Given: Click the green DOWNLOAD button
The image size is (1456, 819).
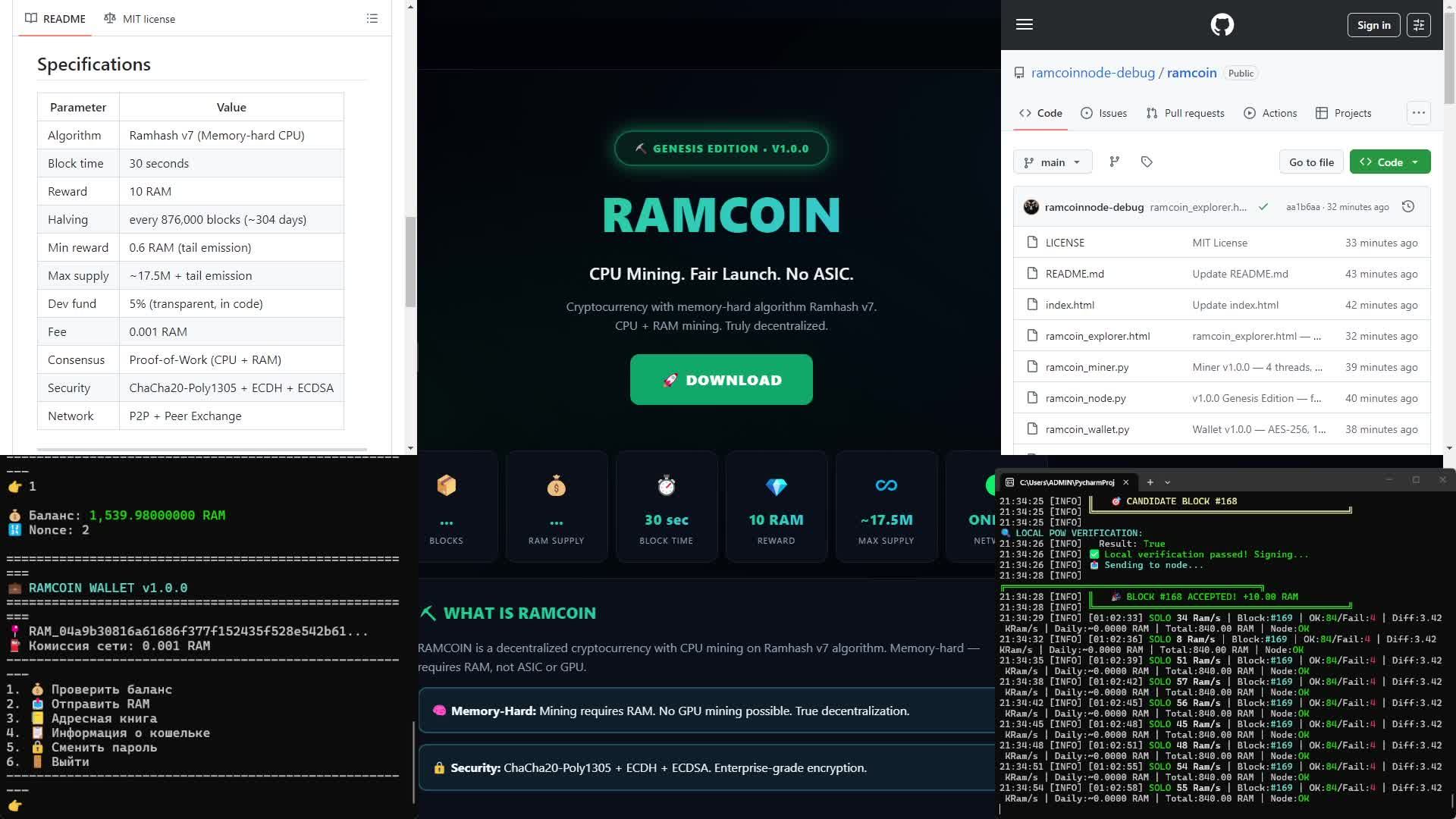Looking at the screenshot, I should (x=721, y=380).
